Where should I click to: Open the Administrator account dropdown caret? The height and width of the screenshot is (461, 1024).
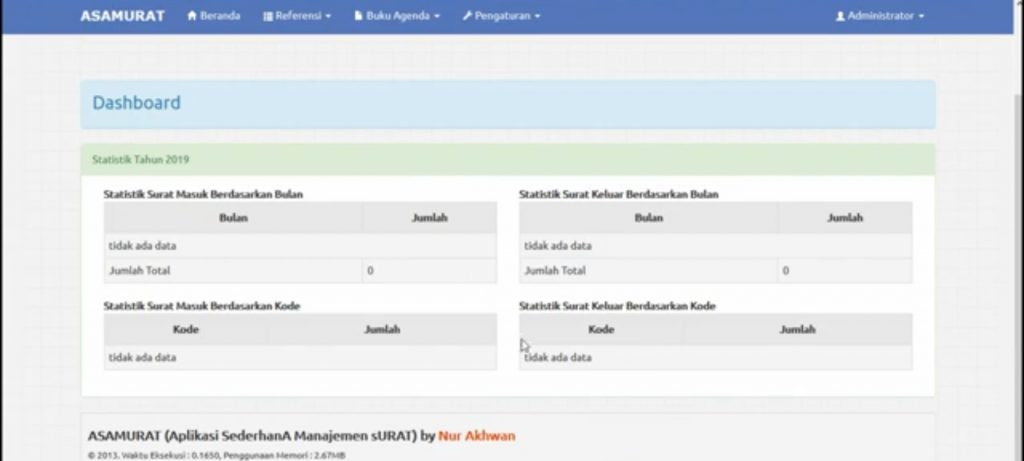921,17
